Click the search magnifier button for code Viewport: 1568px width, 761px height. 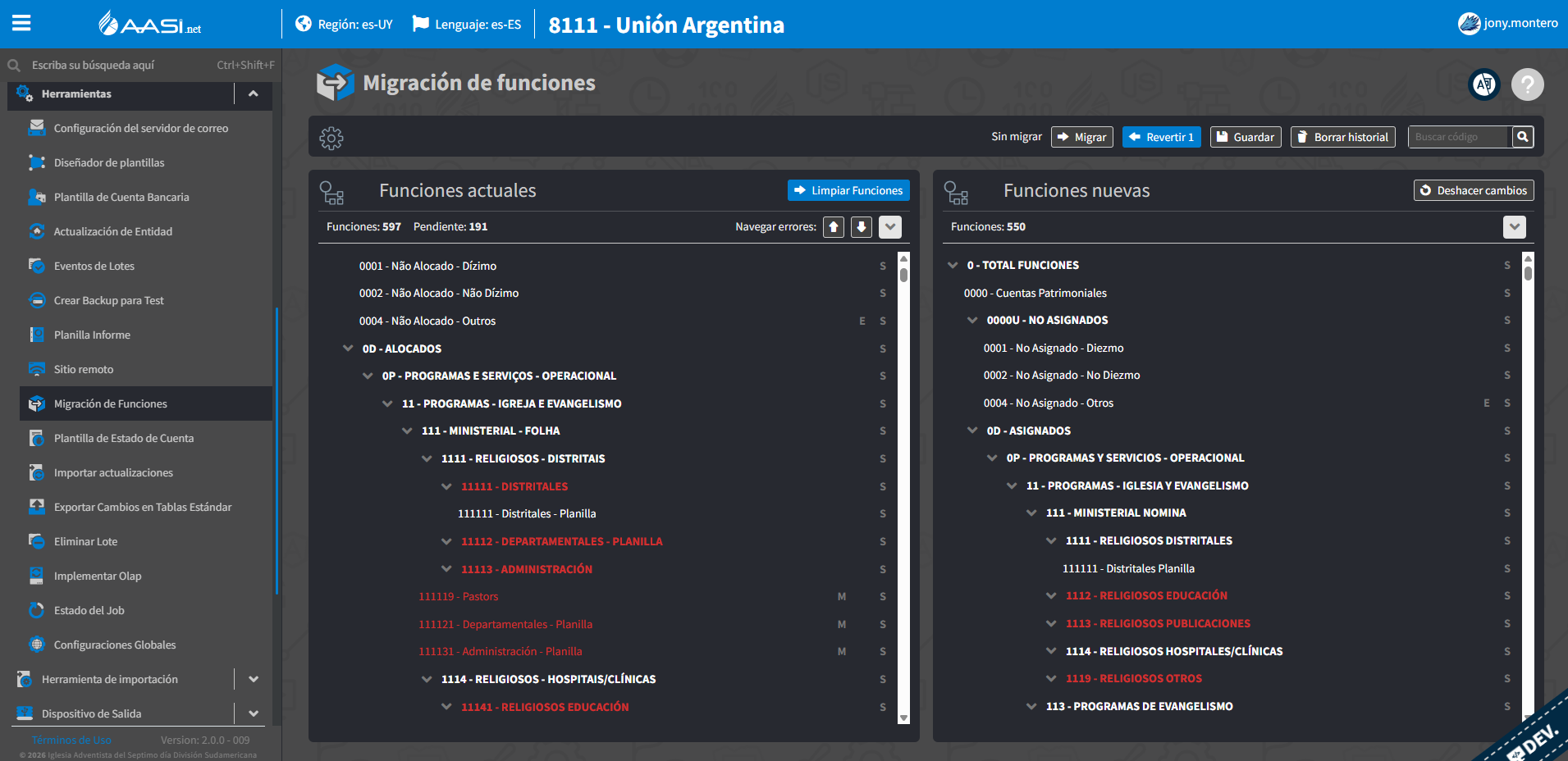tap(1523, 137)
